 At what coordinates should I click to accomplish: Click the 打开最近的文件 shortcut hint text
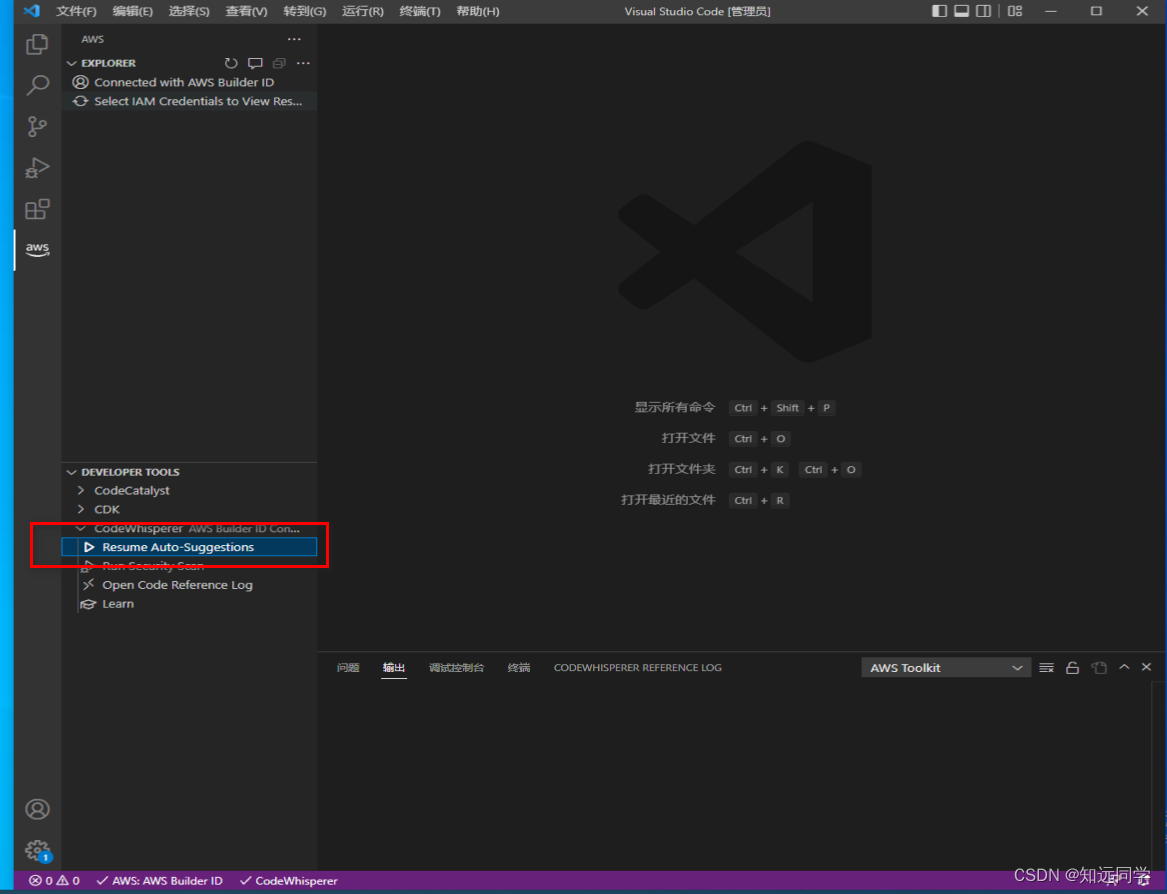tap(668, 500)
